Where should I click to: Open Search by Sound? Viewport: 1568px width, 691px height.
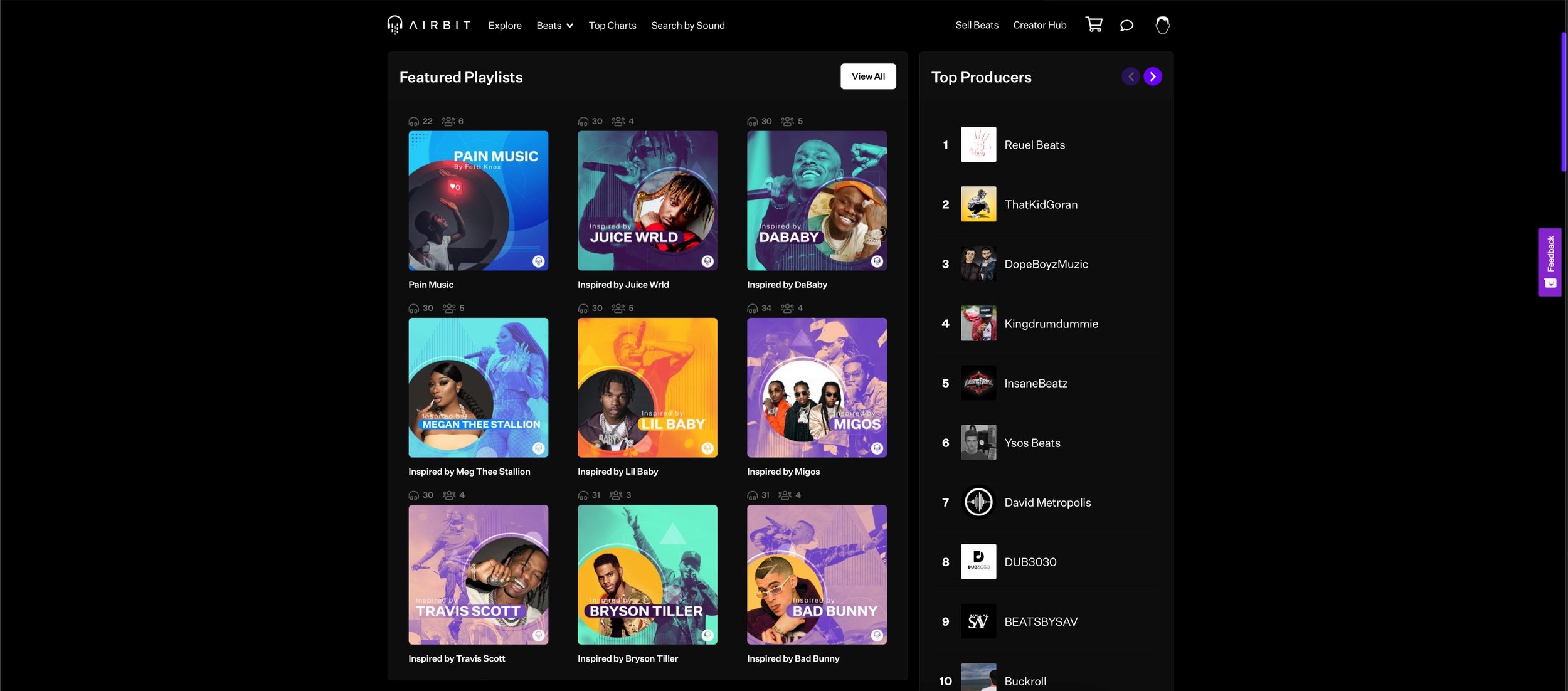tap(687, 25)
